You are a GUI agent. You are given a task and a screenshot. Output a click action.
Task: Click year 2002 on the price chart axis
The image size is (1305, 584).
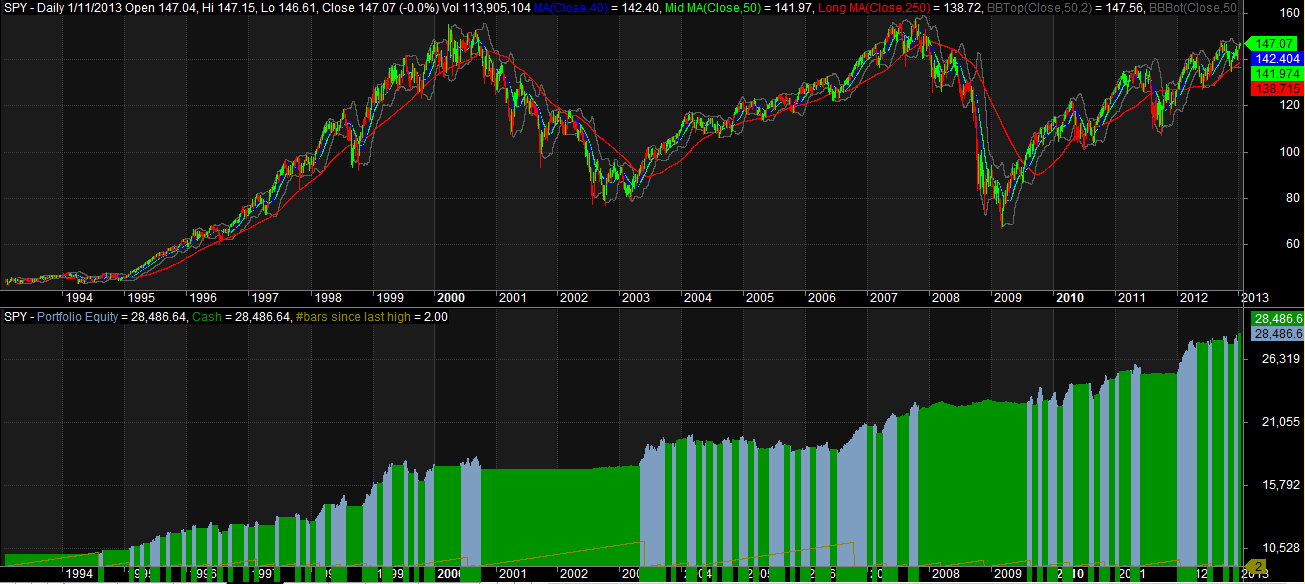[574, 298]
